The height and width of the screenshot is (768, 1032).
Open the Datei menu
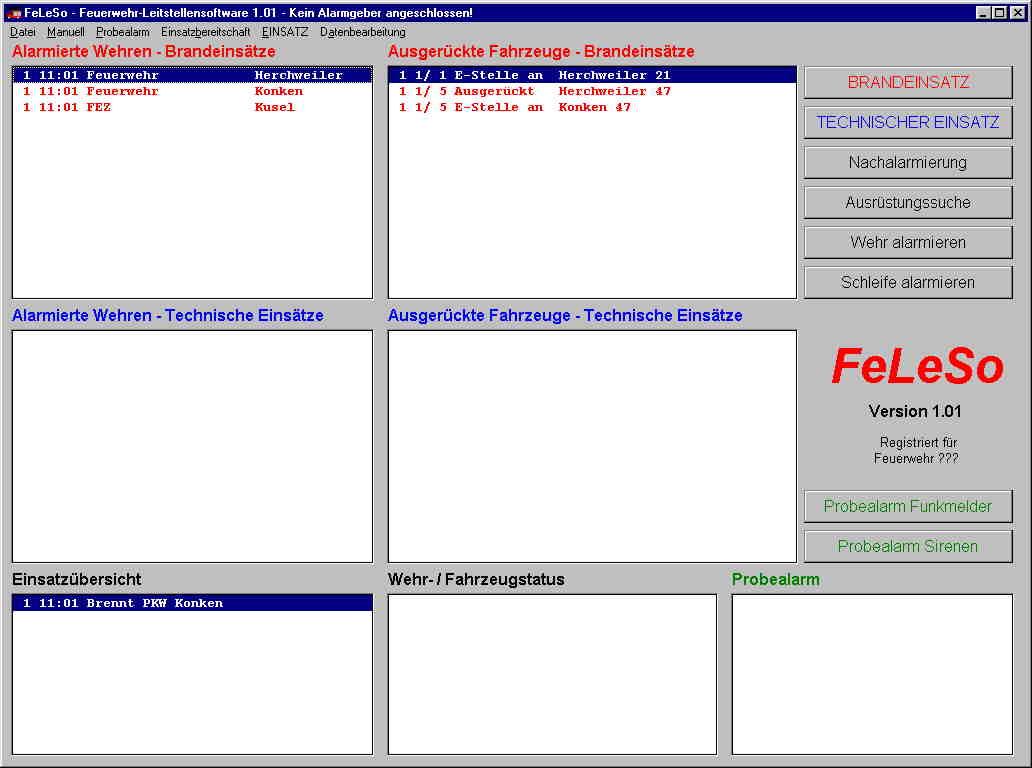point(23,32)
